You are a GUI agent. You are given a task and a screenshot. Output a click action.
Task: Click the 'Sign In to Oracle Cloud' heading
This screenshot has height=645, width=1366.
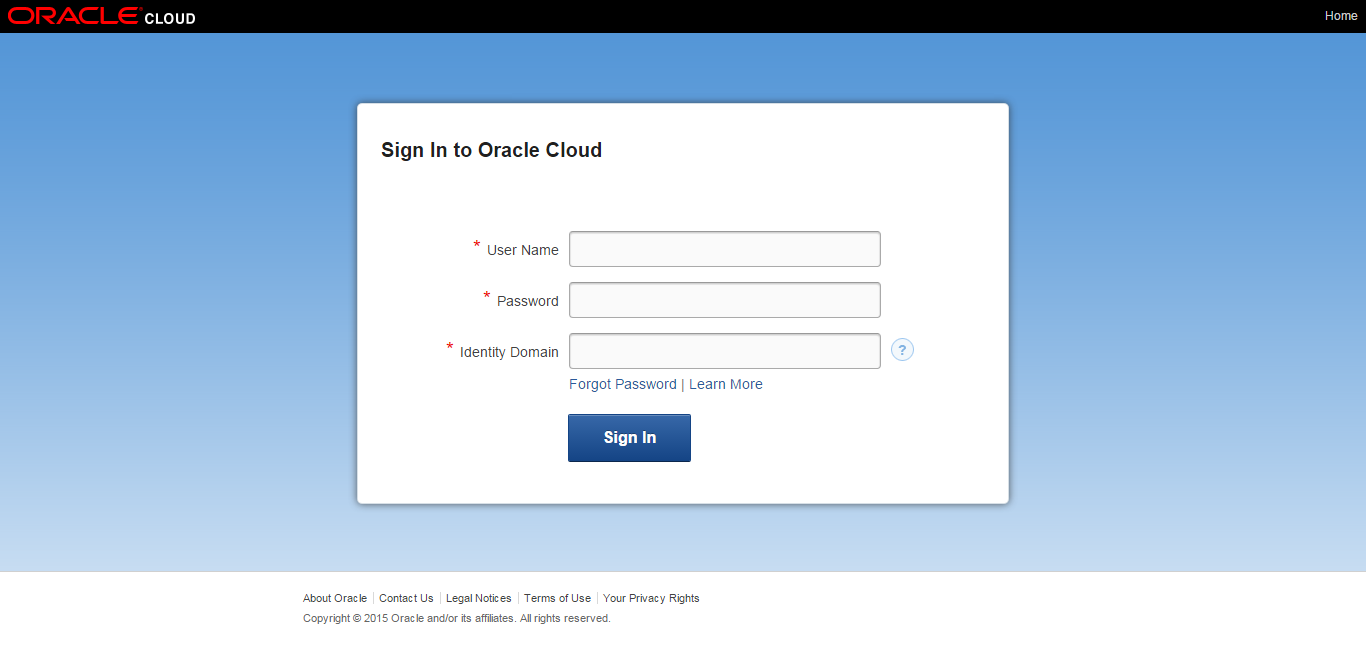point(491,150)
